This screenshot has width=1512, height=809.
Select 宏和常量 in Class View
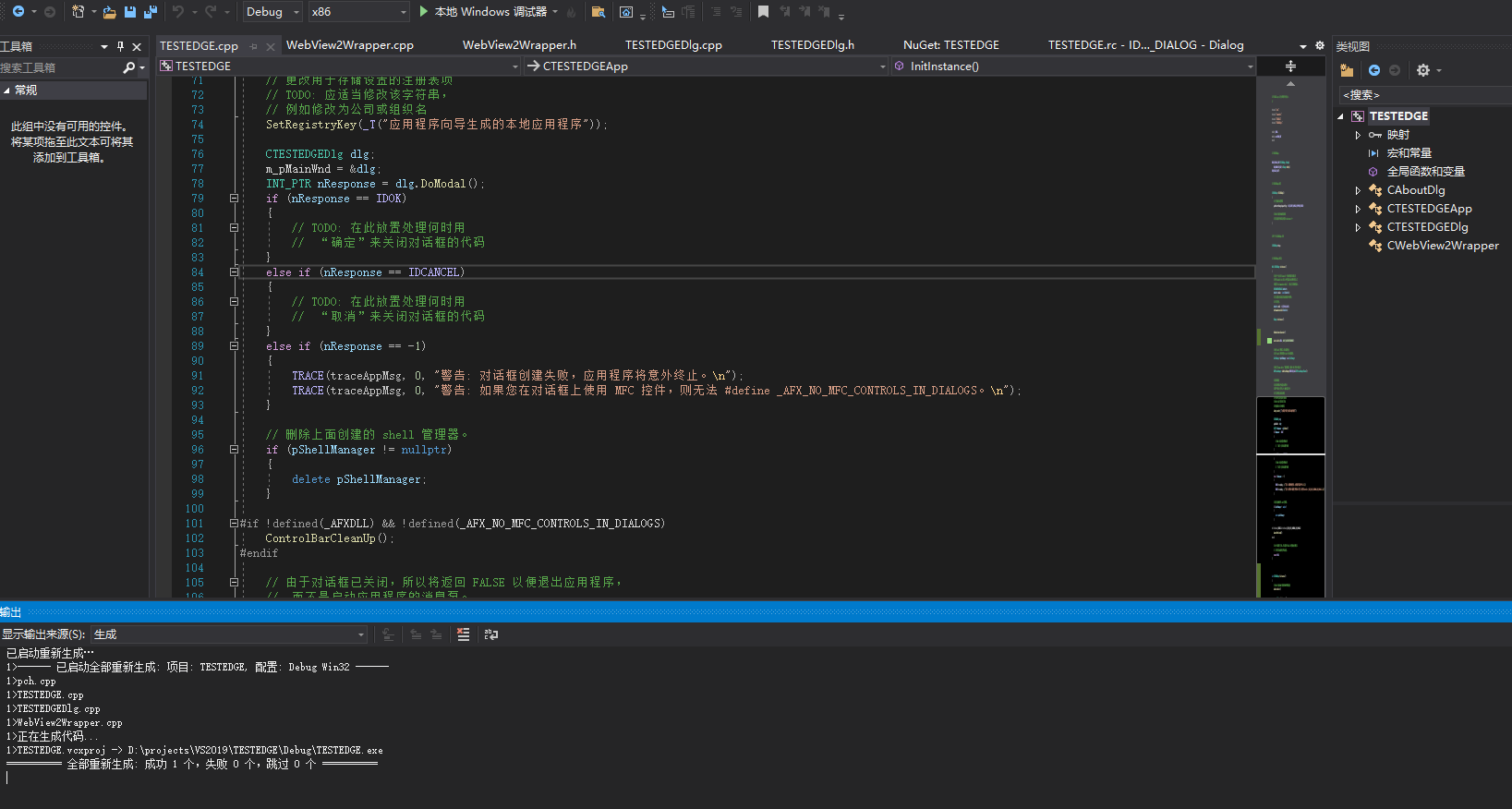tap(1409, 153)
